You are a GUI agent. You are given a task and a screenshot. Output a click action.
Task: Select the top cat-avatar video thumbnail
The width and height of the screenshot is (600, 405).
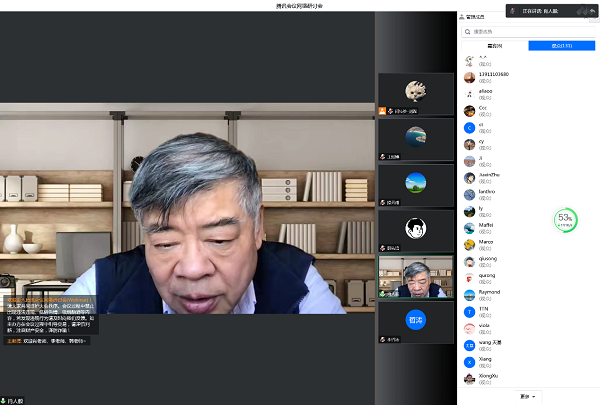[x=415, y=94]
